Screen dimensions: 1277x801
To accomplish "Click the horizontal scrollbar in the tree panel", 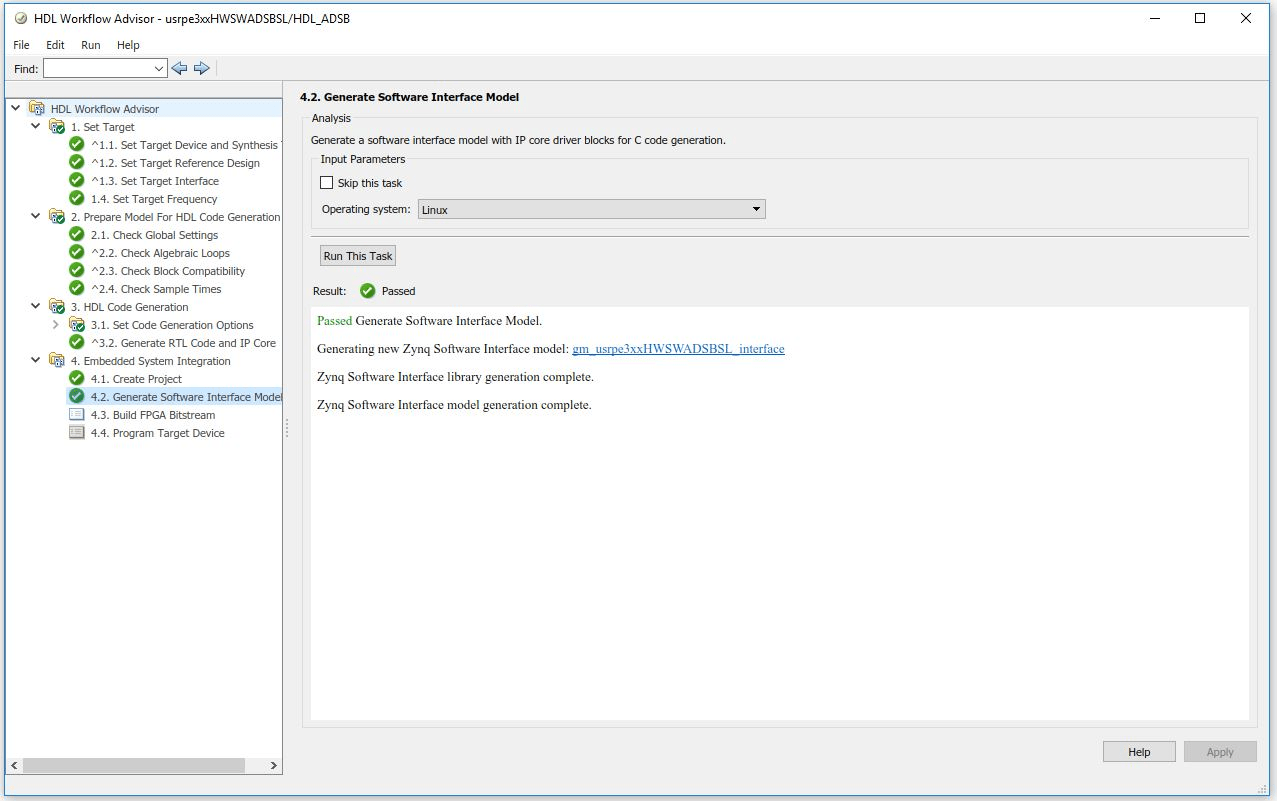I will (133, 765).
